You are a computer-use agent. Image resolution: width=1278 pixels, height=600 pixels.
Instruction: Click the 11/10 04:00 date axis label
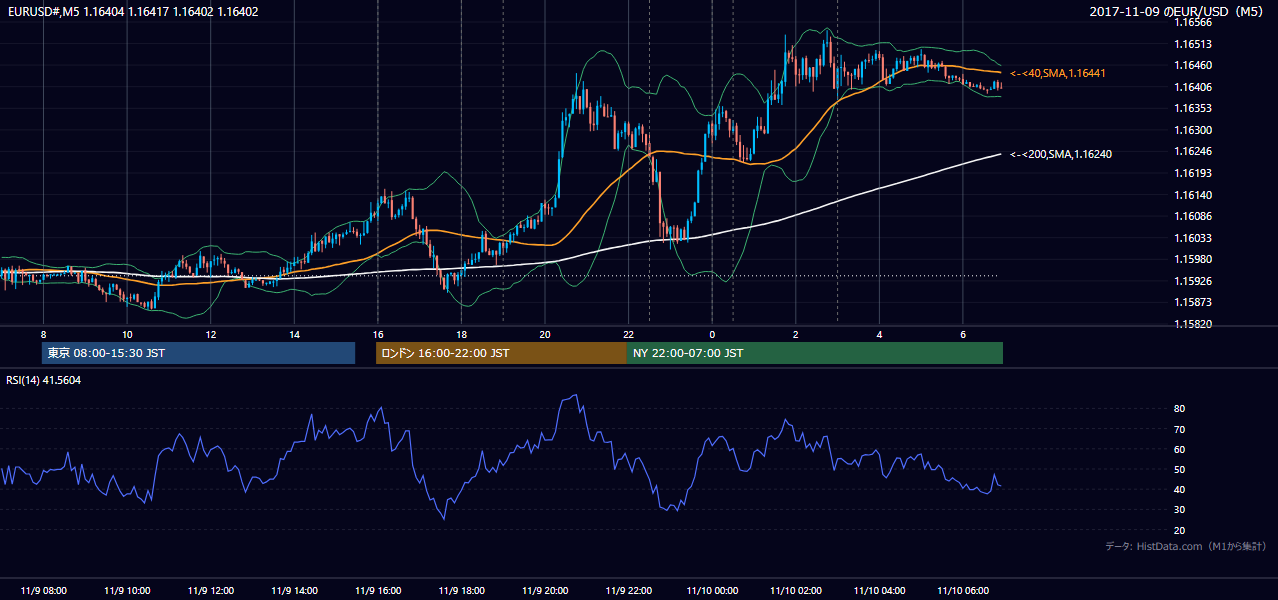879,591
